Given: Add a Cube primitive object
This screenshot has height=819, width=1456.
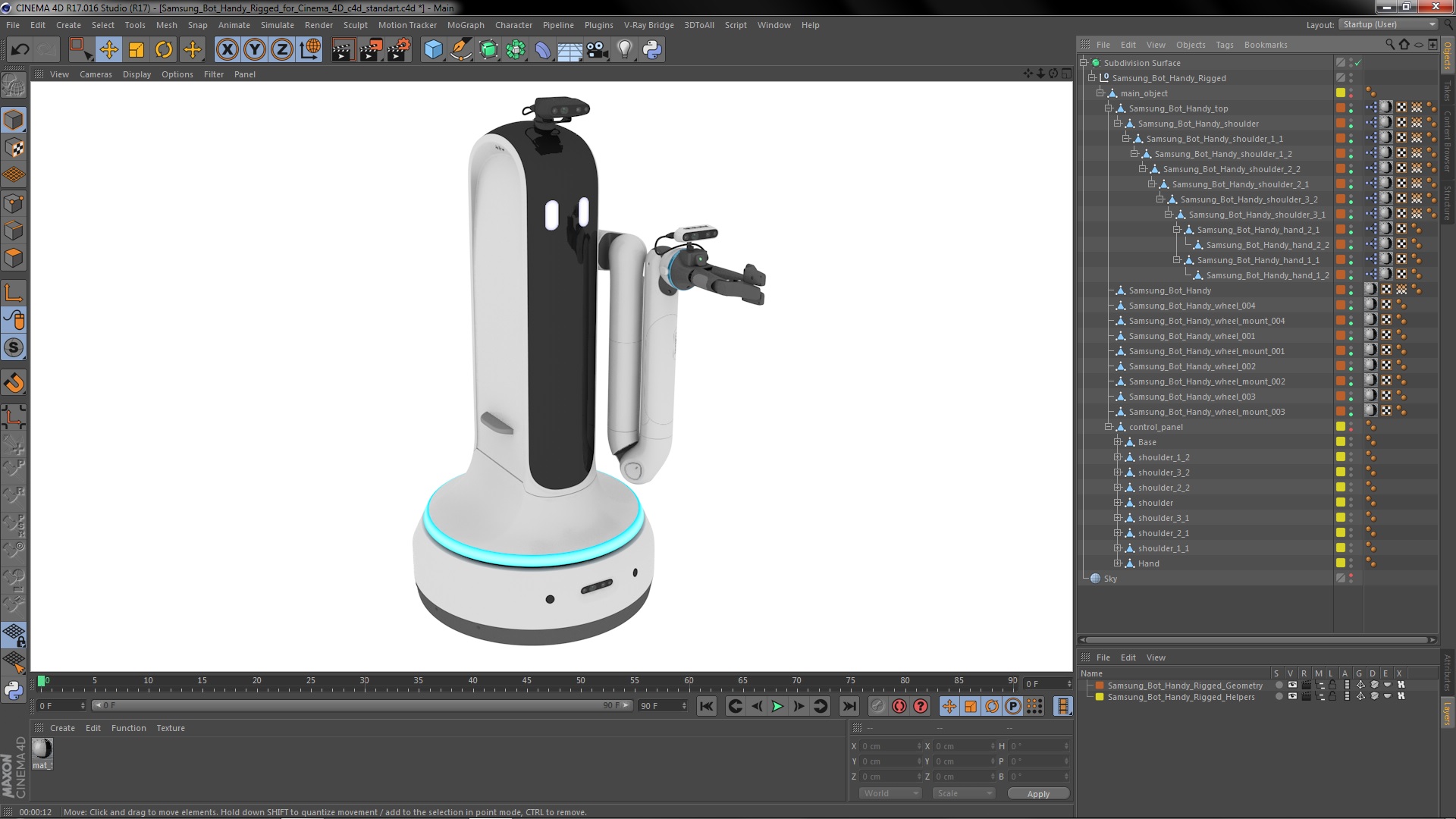Looking at the screenshot, I should click(x=433, y=50).
